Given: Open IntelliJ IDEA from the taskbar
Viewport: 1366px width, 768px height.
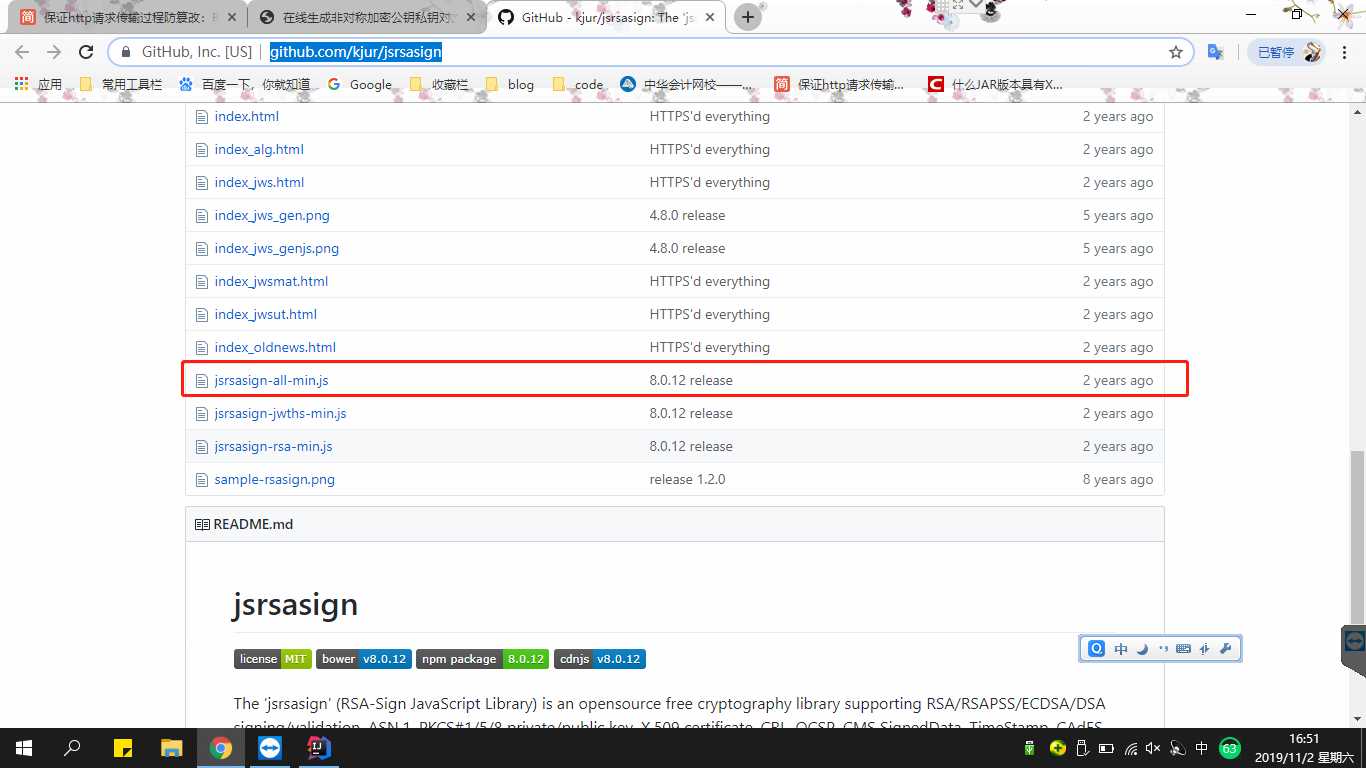Looking at the screenshot, I should (318, 748).
